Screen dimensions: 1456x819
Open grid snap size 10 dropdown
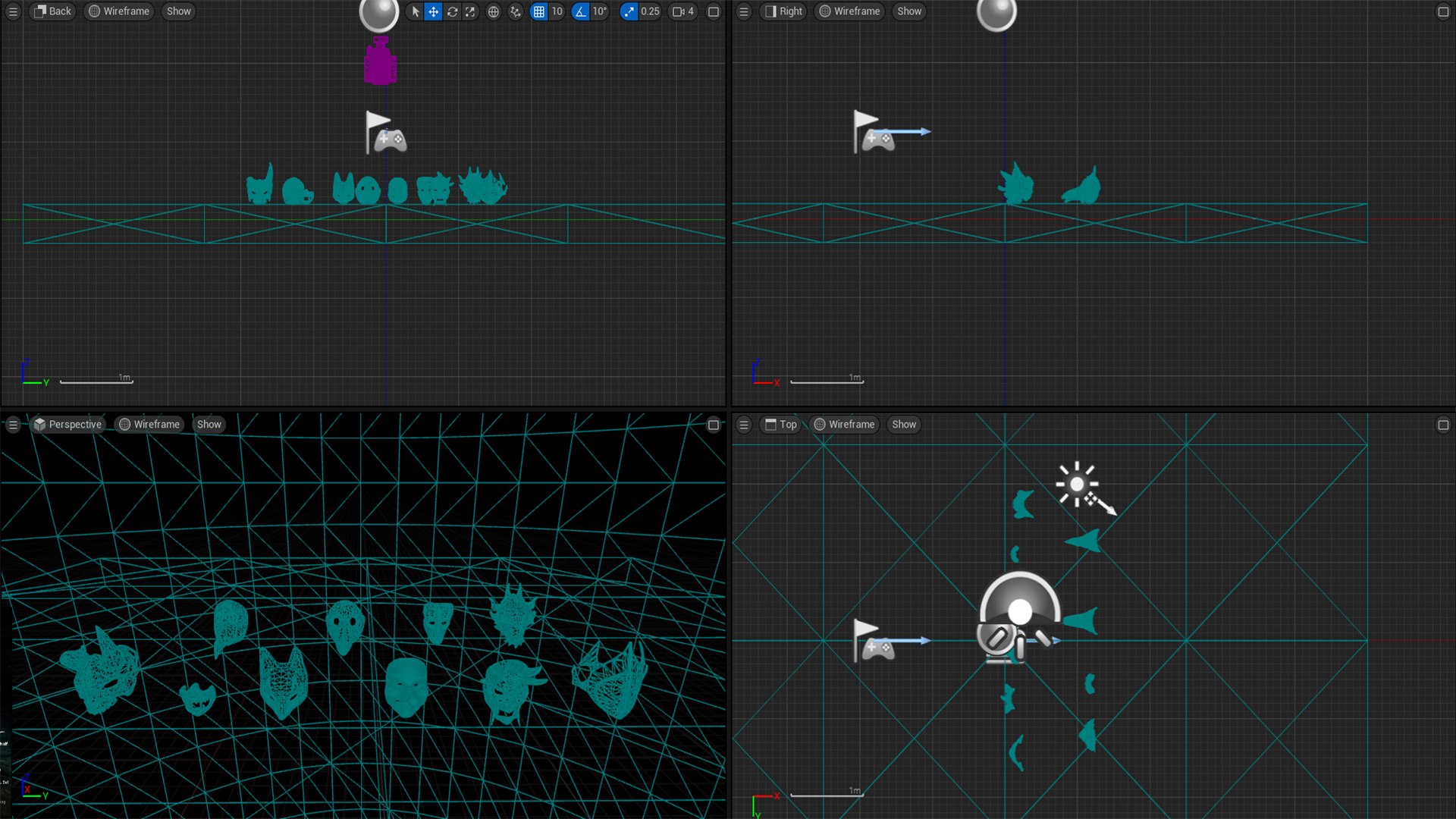click(x=557, y=11)
